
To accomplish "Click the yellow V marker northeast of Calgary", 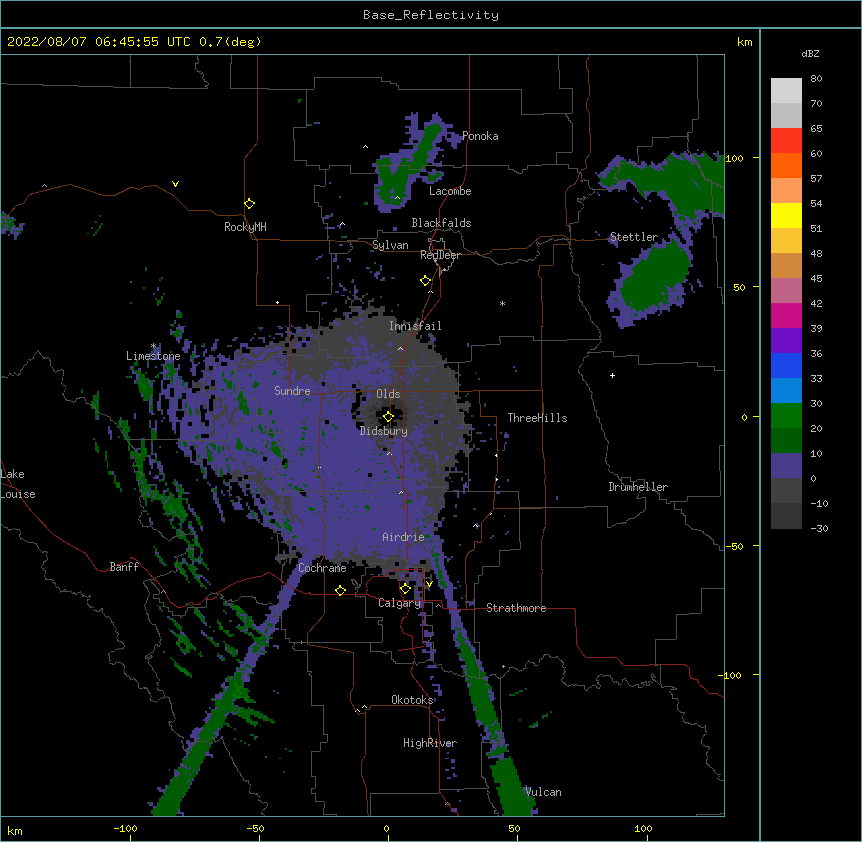I will pos(429,584).
